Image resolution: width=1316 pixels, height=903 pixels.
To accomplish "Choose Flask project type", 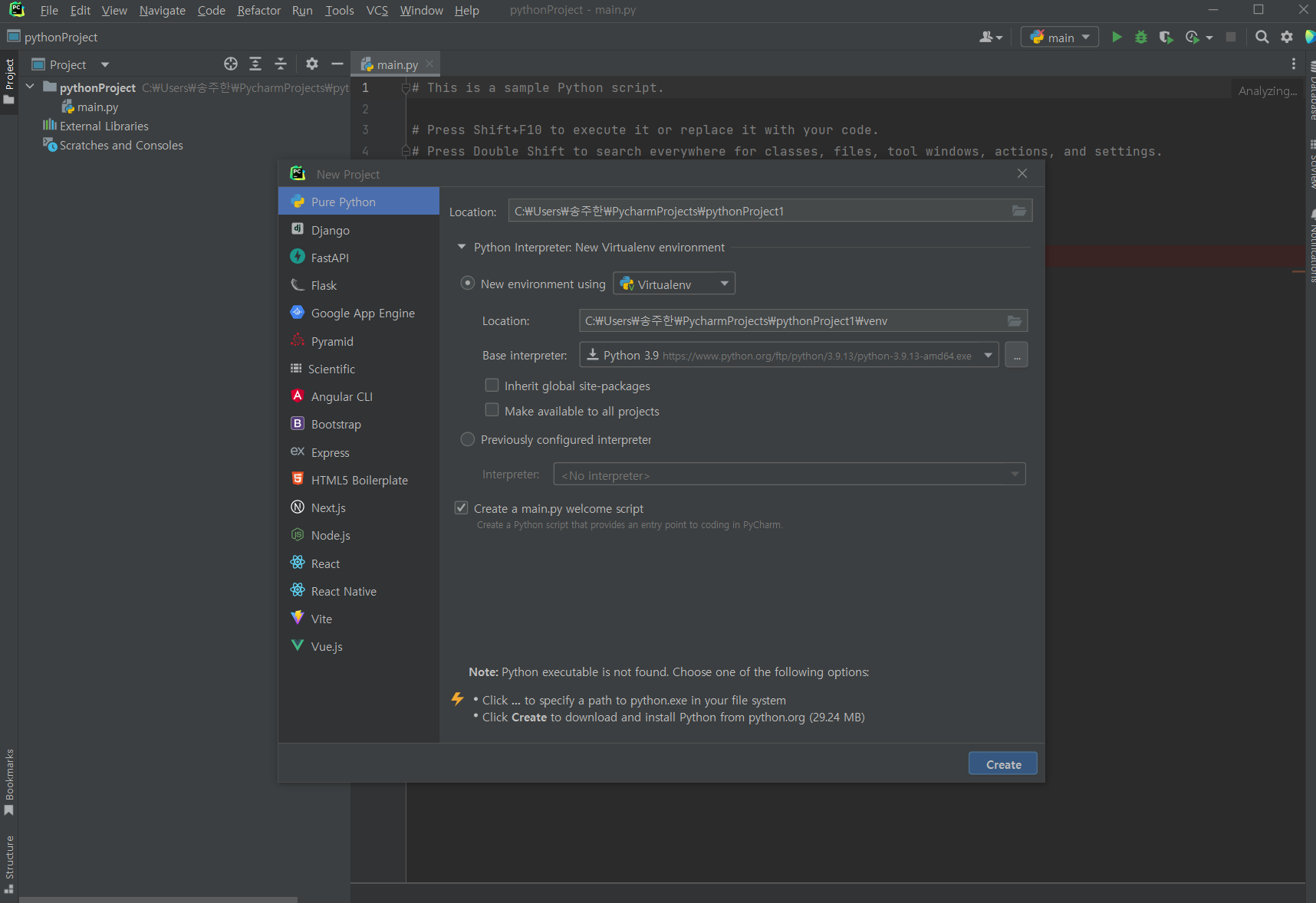I will point(359,285).
